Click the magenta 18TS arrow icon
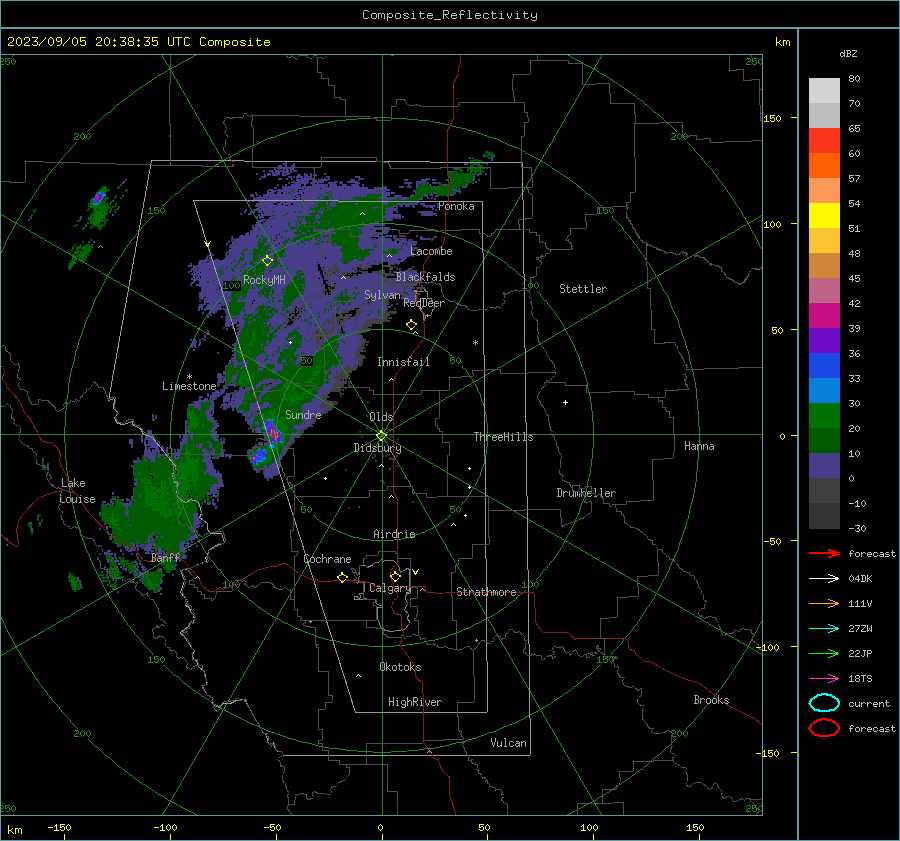The image size is (900, 841). pyautogui.click(x=824, y=679)
